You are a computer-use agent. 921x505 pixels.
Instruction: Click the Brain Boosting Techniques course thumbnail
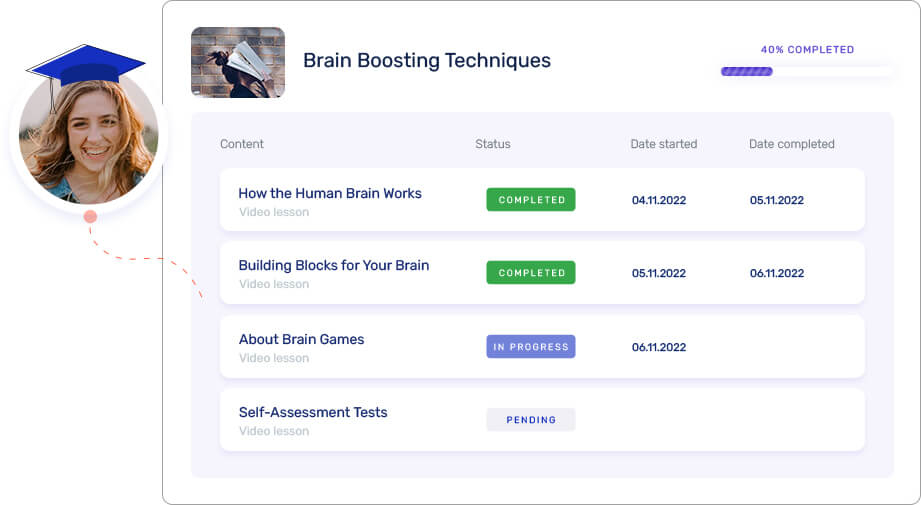238,62
